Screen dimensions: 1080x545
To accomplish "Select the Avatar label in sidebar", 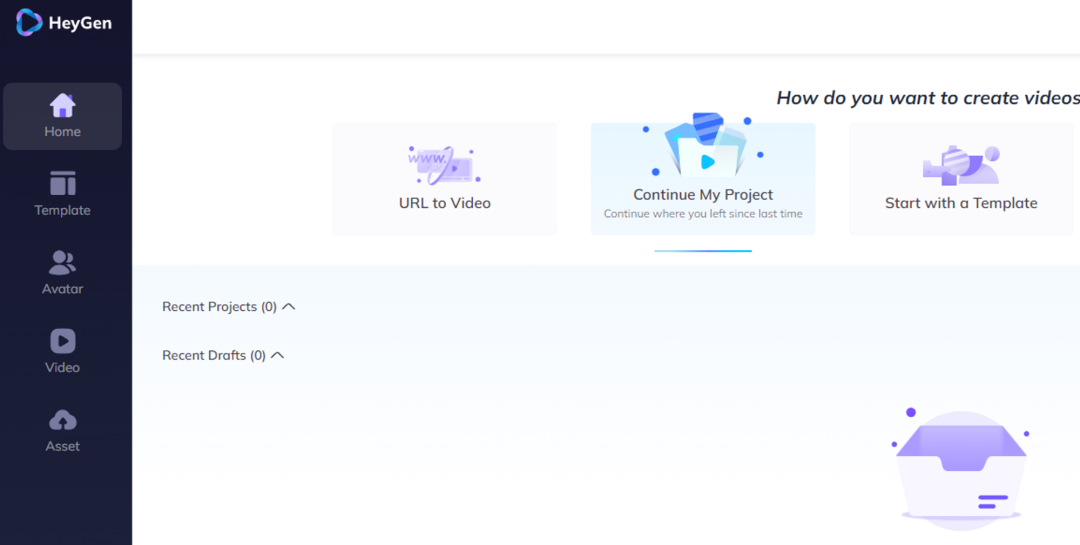I will 63,289.
